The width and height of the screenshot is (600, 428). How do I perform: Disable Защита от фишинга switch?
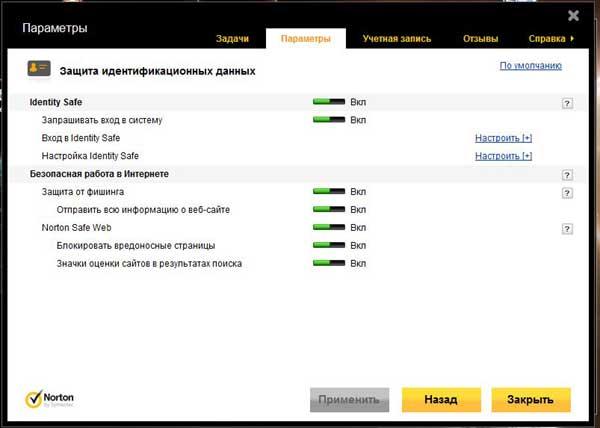pos(329,191)
